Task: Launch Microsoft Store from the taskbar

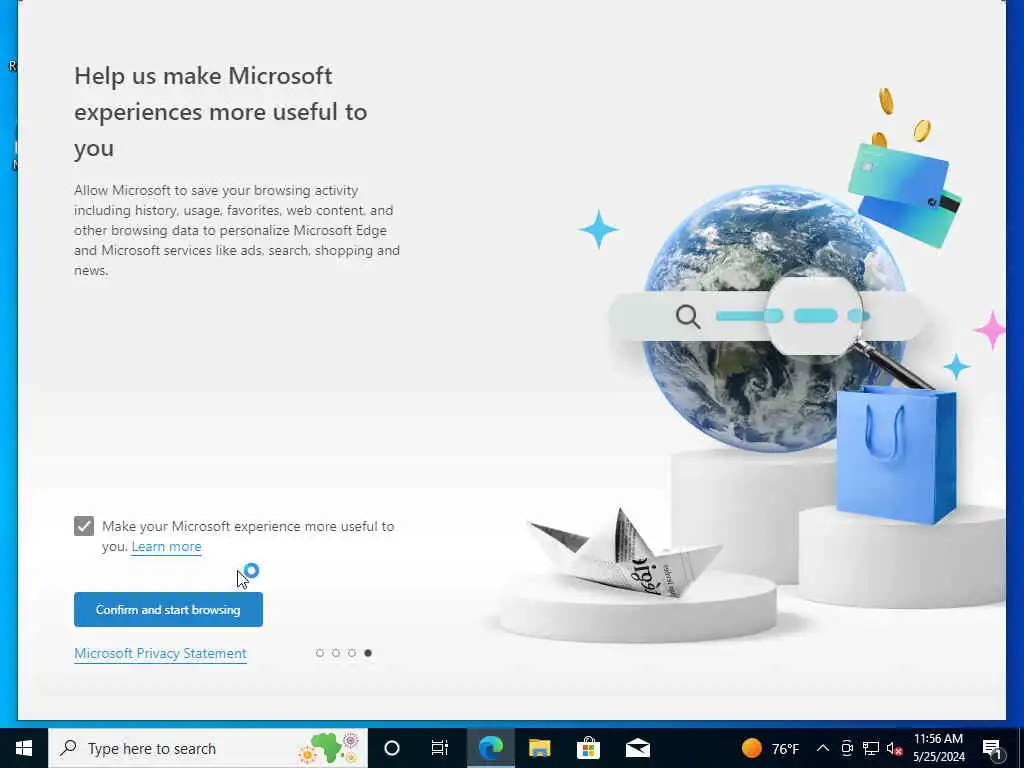Action: (x=588, y=748)
